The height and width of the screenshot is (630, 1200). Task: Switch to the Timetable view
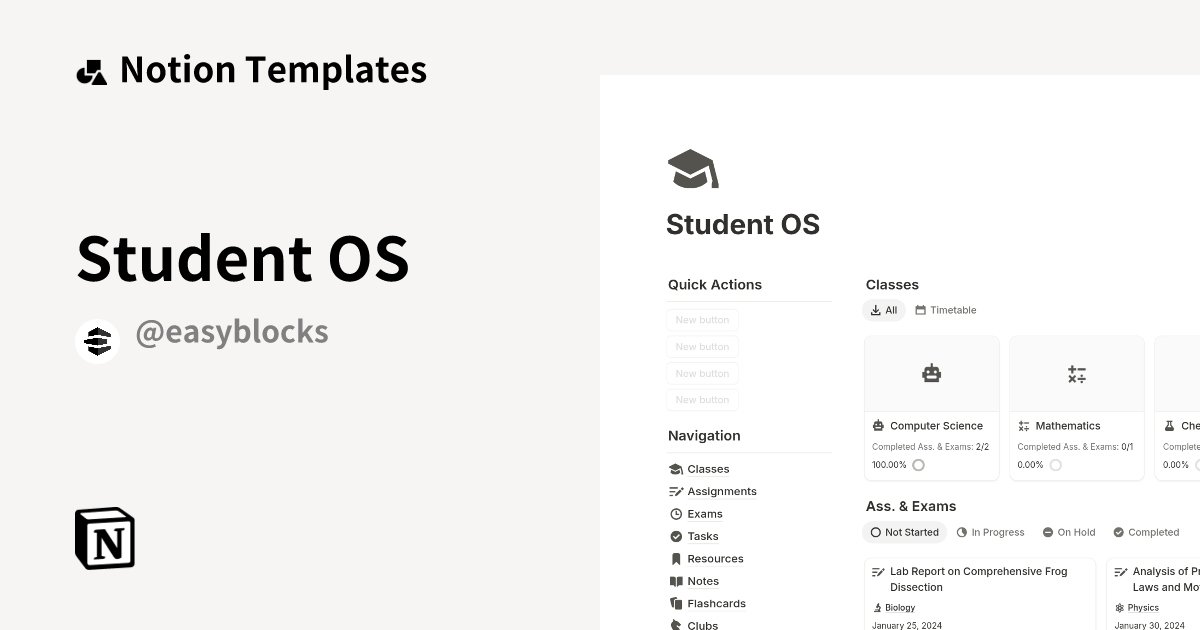pos(945,310)
